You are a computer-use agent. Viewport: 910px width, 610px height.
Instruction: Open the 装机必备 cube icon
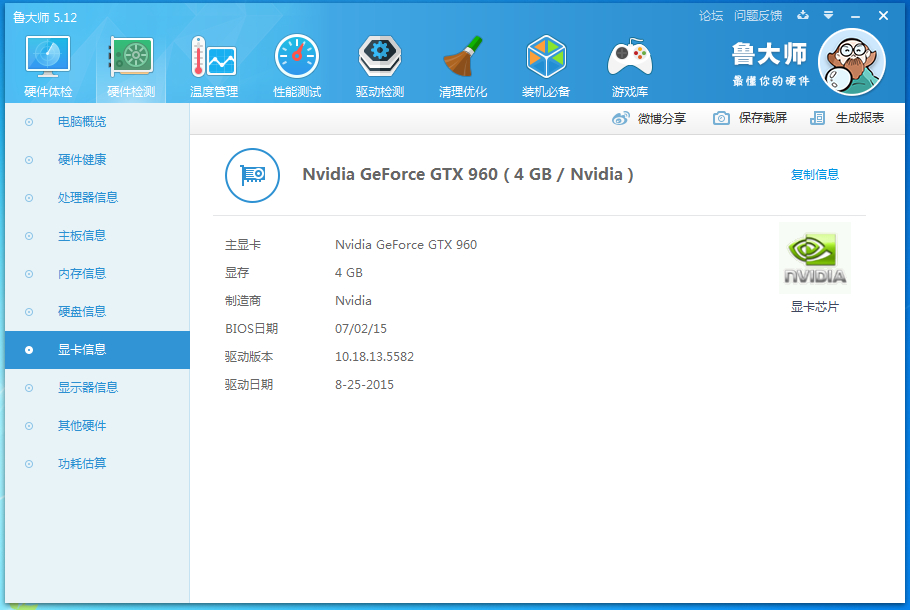546,56
